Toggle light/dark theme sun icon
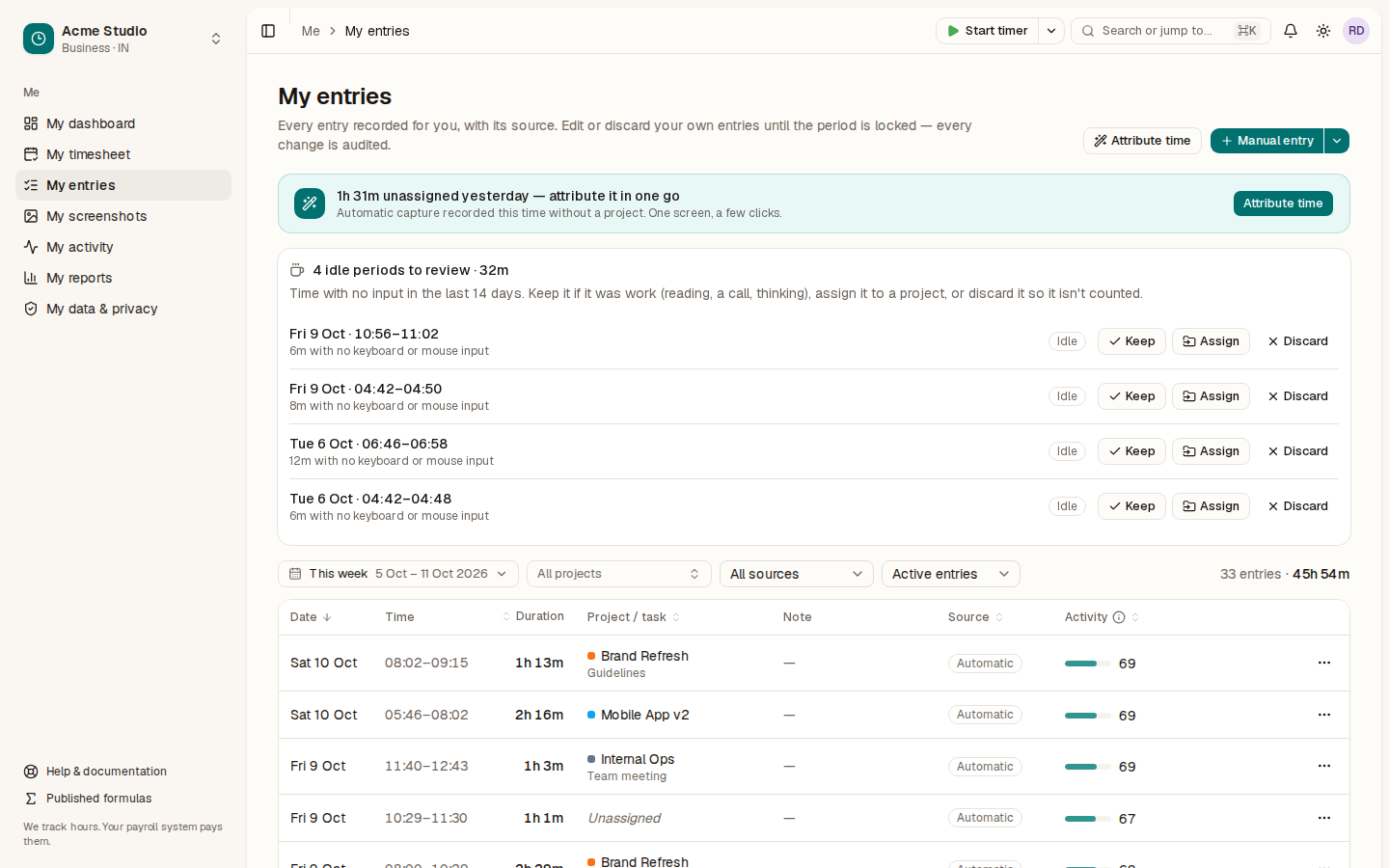 tap(1323, 31)
